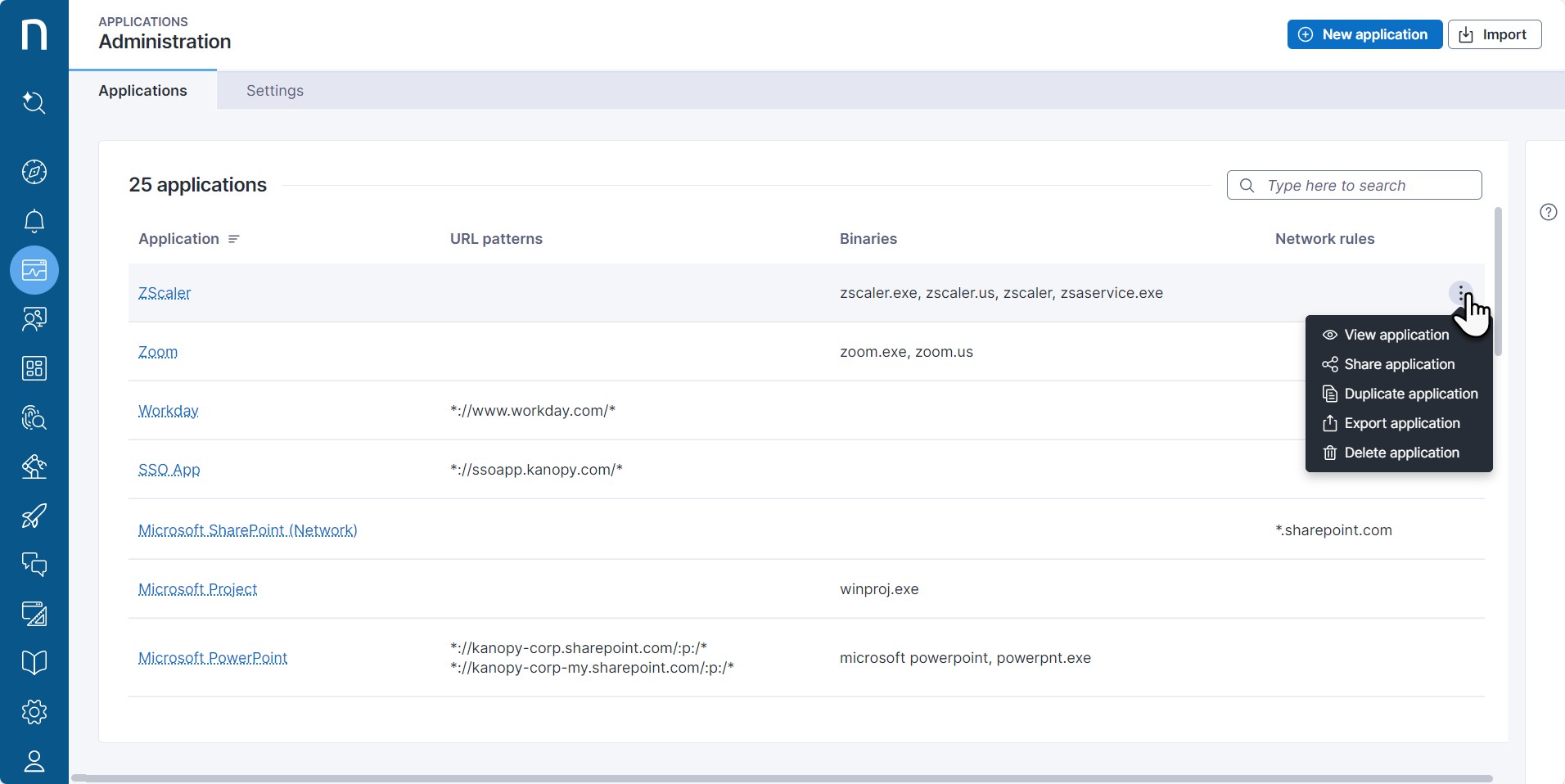Open the ZScaler application link
The image size is (1565, 784).
coord(165,293)
